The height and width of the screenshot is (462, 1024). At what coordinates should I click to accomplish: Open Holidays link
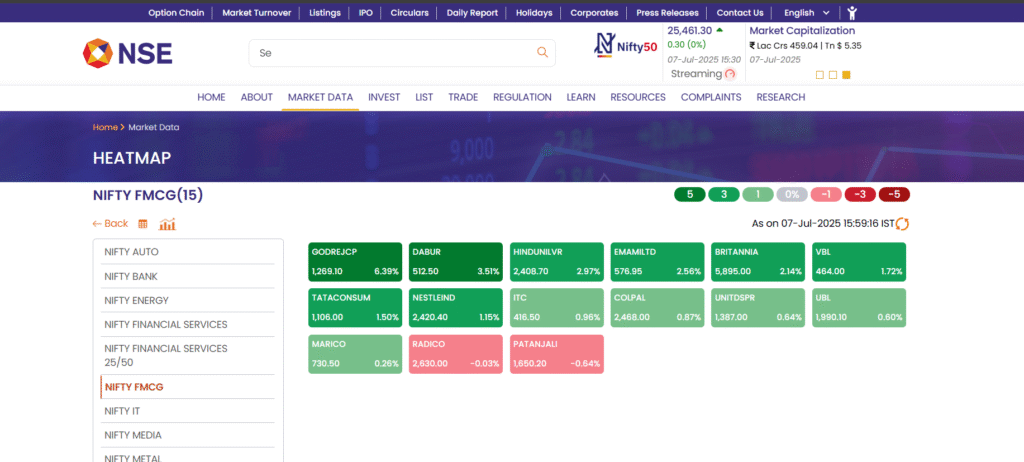pos(534,12)
